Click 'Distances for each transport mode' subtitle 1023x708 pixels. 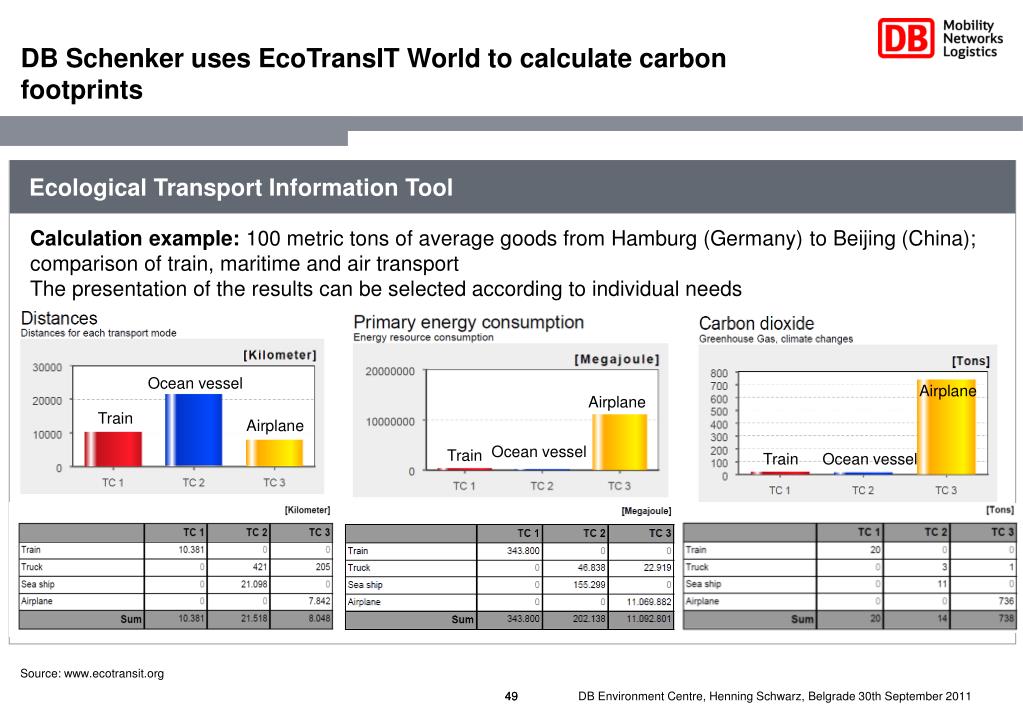point(99,333)
